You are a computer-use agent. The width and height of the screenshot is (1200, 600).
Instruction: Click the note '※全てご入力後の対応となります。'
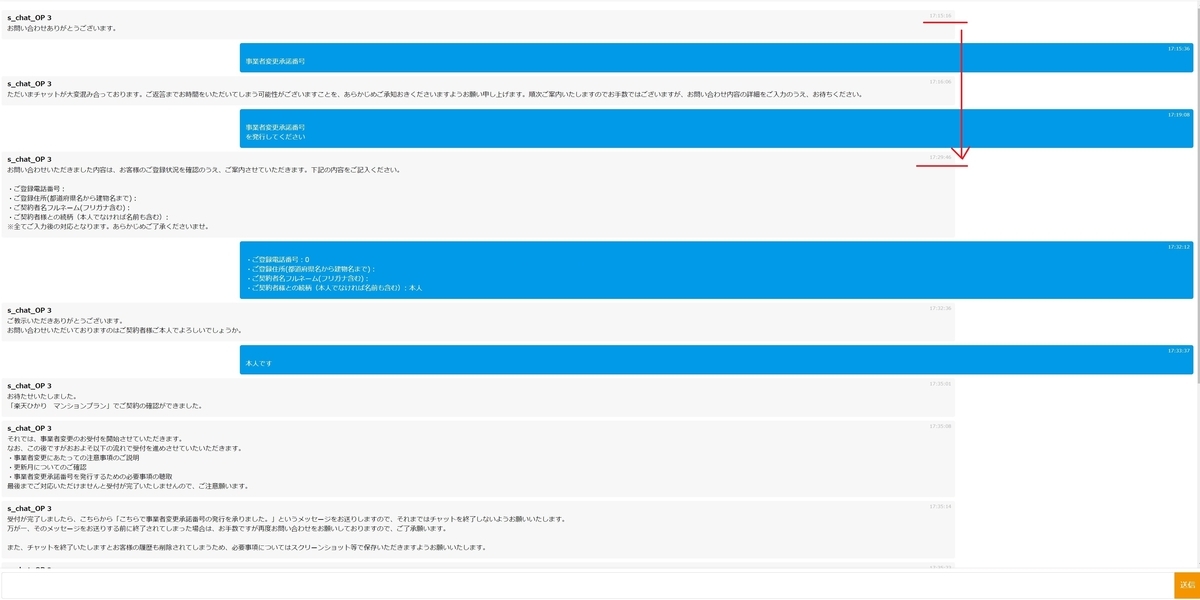[x=108, y=226]
